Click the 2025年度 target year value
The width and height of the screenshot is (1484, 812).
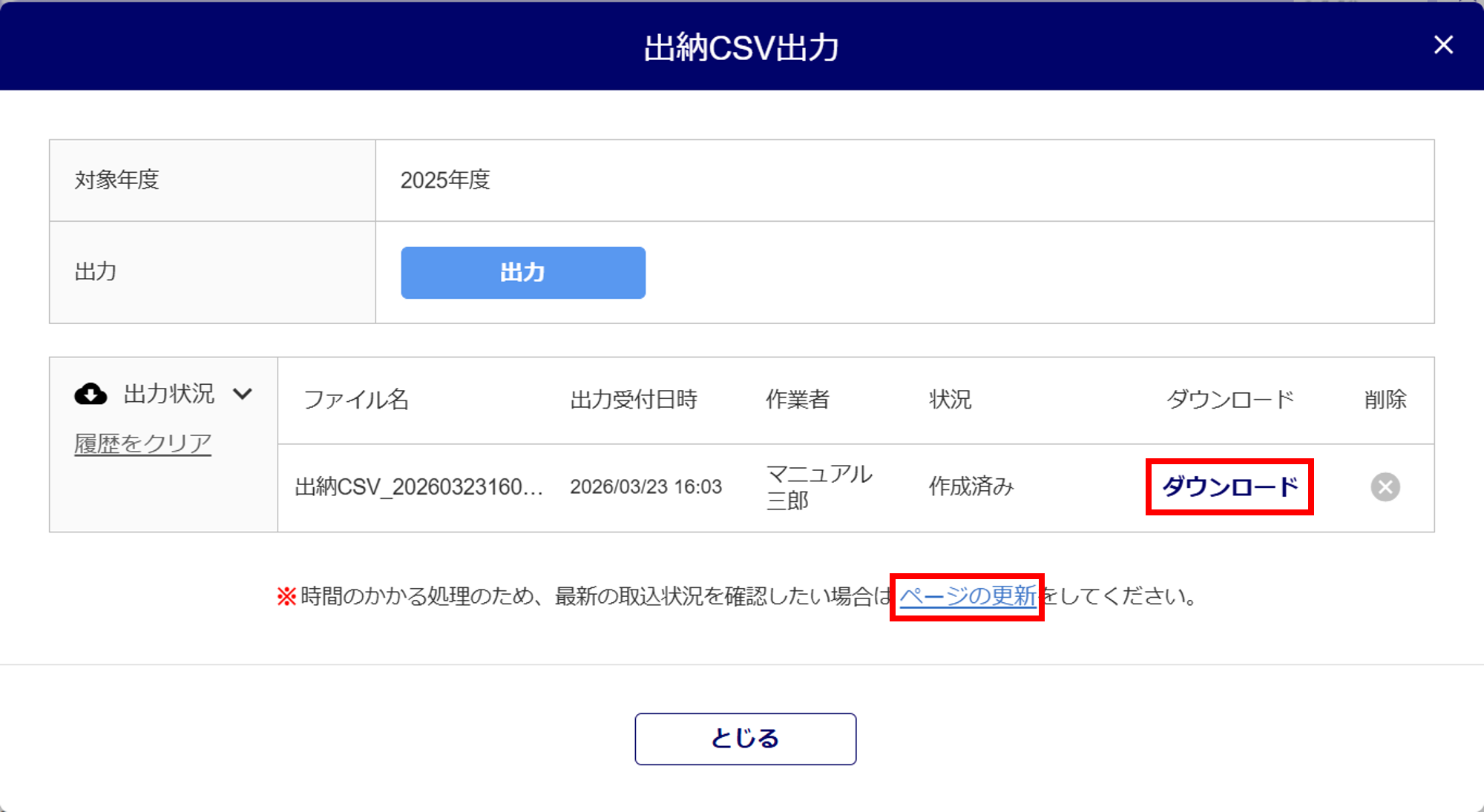445,180
